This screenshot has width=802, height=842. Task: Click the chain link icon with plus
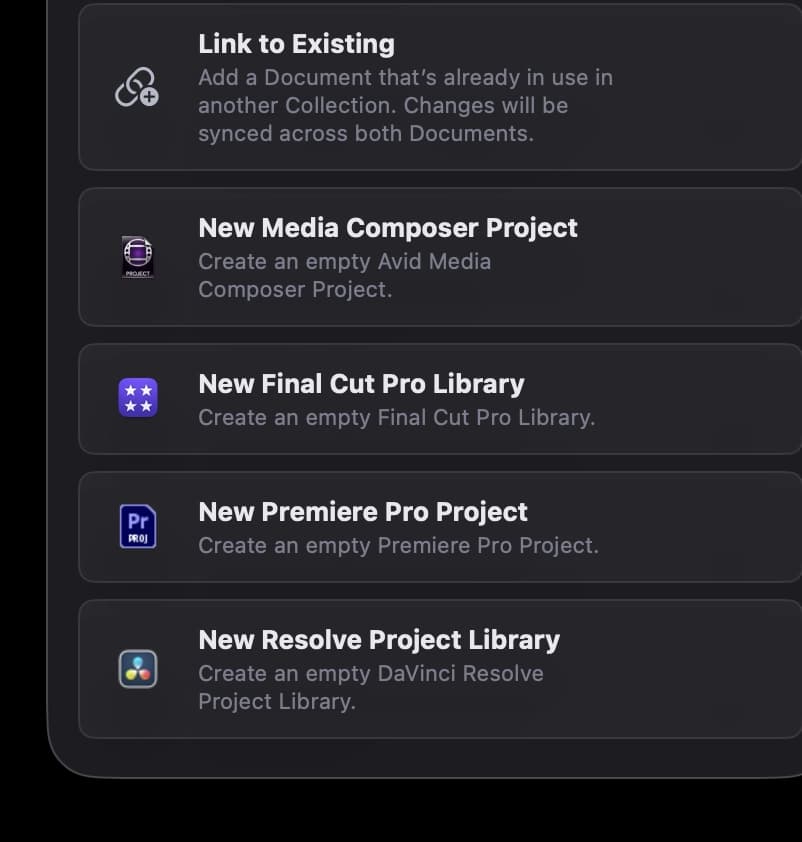pos(137,88)
